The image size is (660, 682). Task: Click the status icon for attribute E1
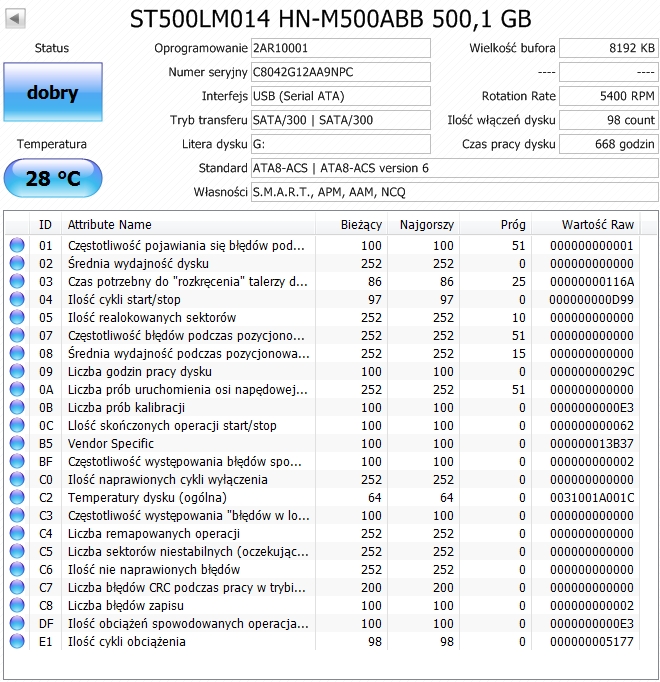[x=17, y=642]
